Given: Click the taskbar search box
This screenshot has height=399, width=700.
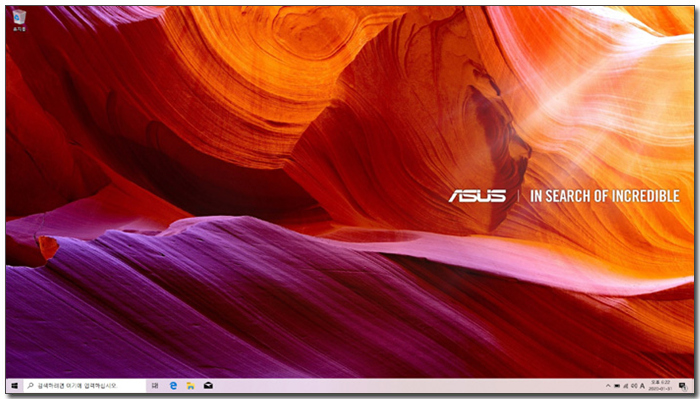Looking at the screenshot, I should coord(84,385).
